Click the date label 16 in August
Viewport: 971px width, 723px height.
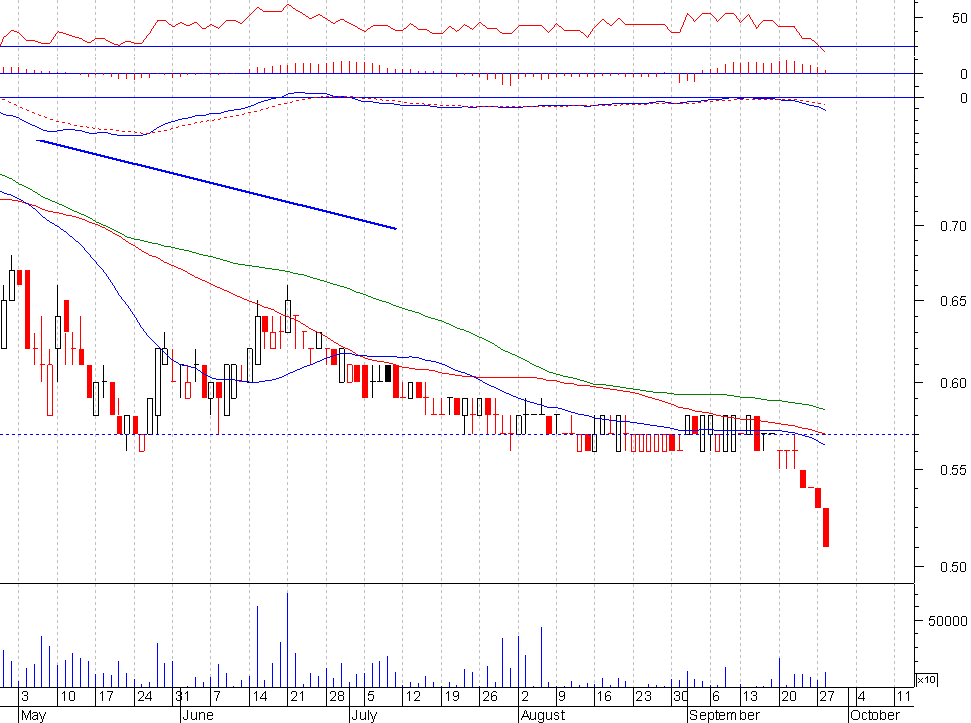[604, 696]
